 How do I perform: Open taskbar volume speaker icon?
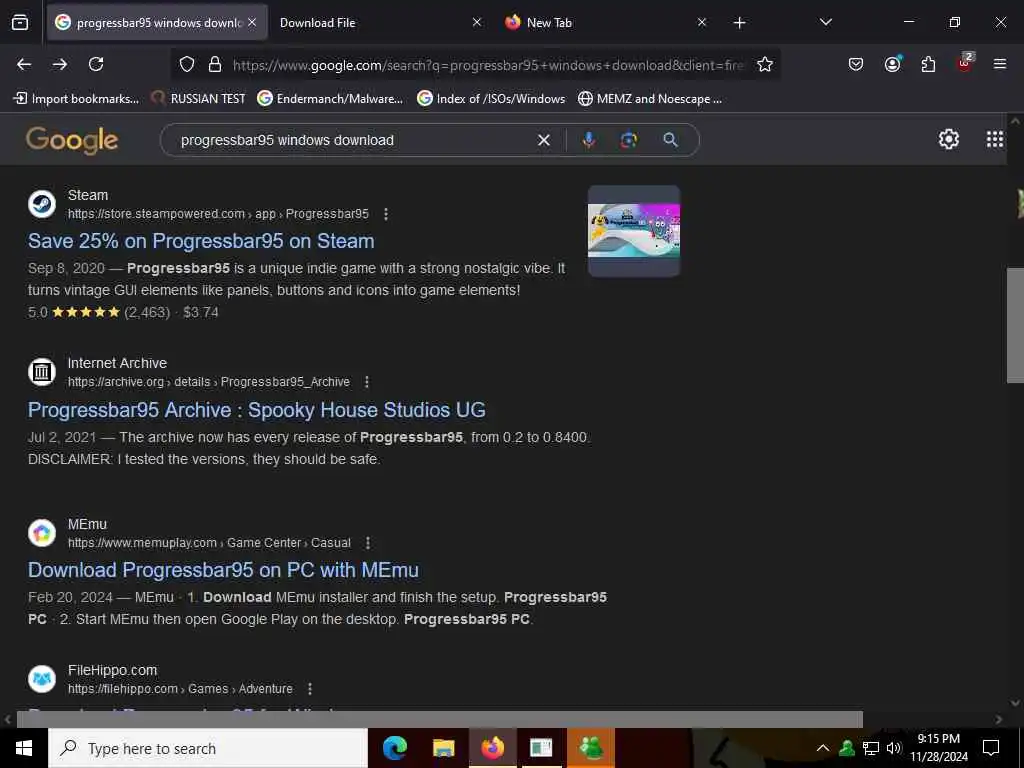pyautogui.click(x=893, y=748)
